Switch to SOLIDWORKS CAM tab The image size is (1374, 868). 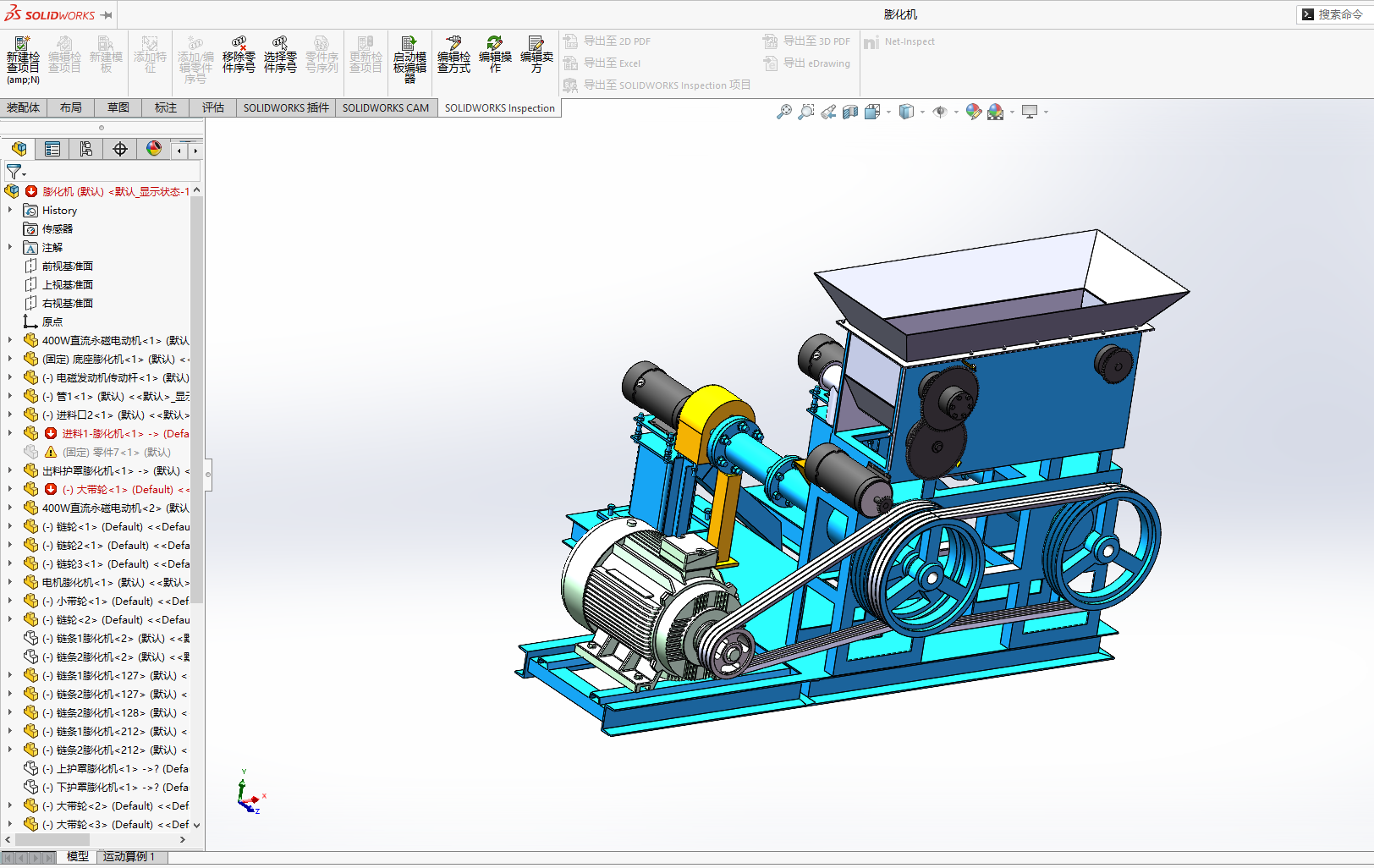click(x=386, y=107)
